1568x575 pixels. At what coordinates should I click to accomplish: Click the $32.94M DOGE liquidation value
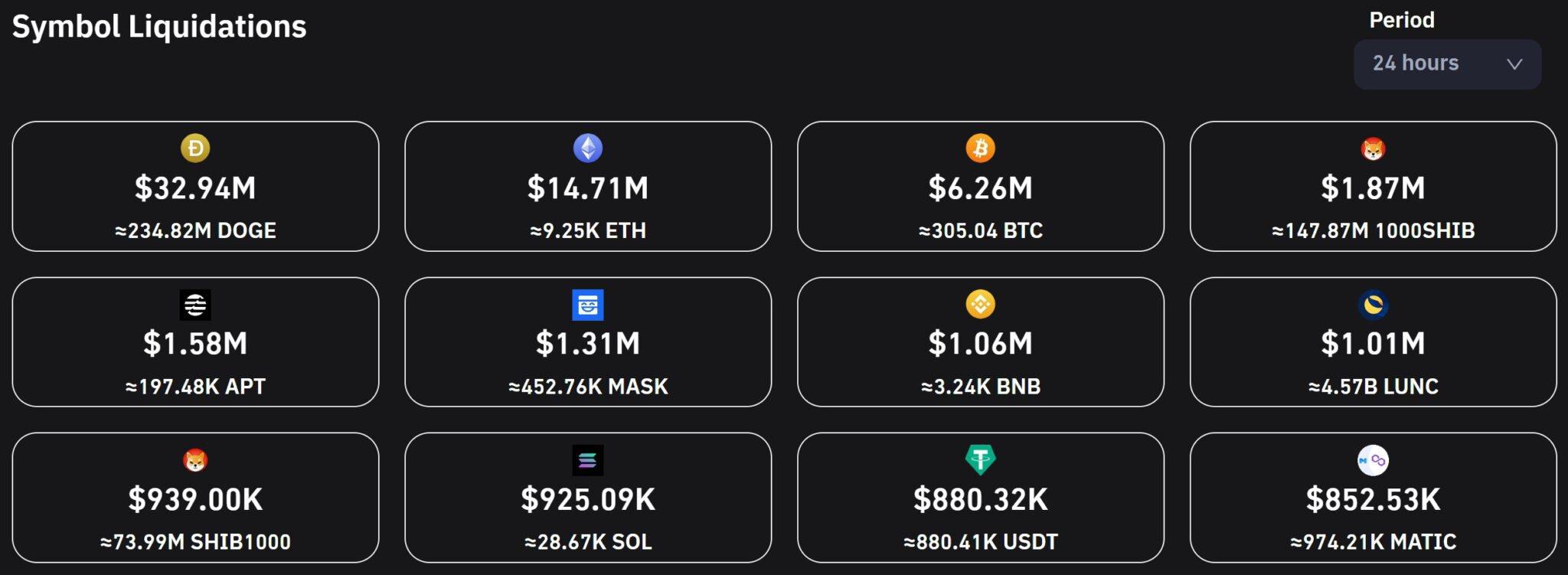(197, 189)
